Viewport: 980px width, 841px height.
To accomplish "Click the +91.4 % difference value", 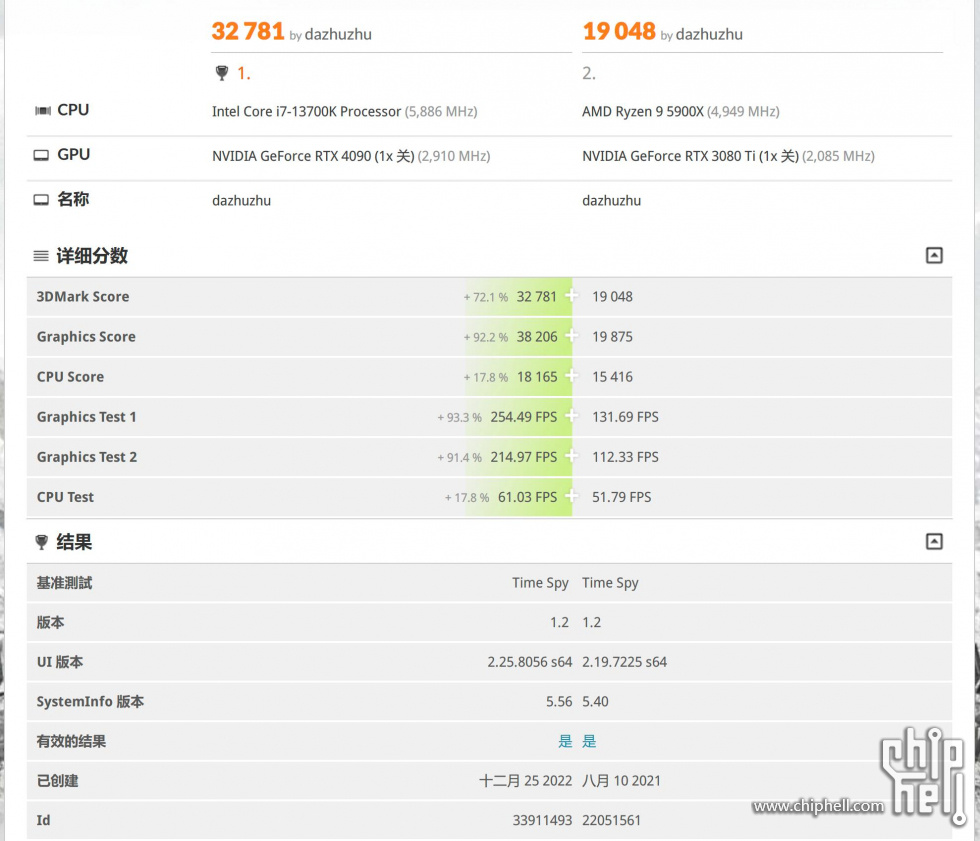I will tap(459, 457).
